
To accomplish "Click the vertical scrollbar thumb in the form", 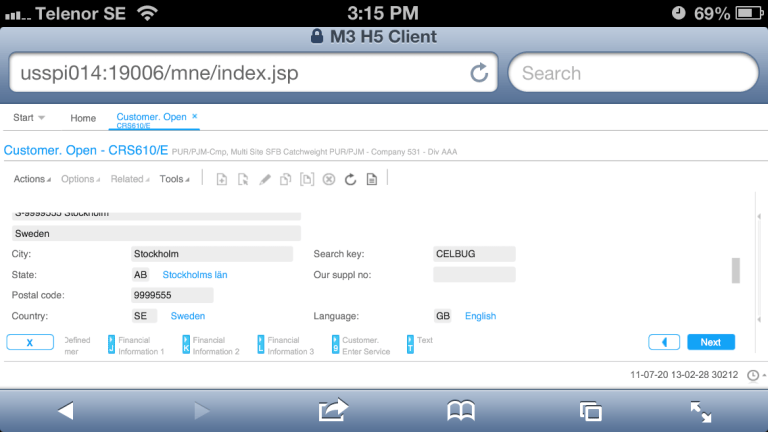I will (x=736, y=270).
